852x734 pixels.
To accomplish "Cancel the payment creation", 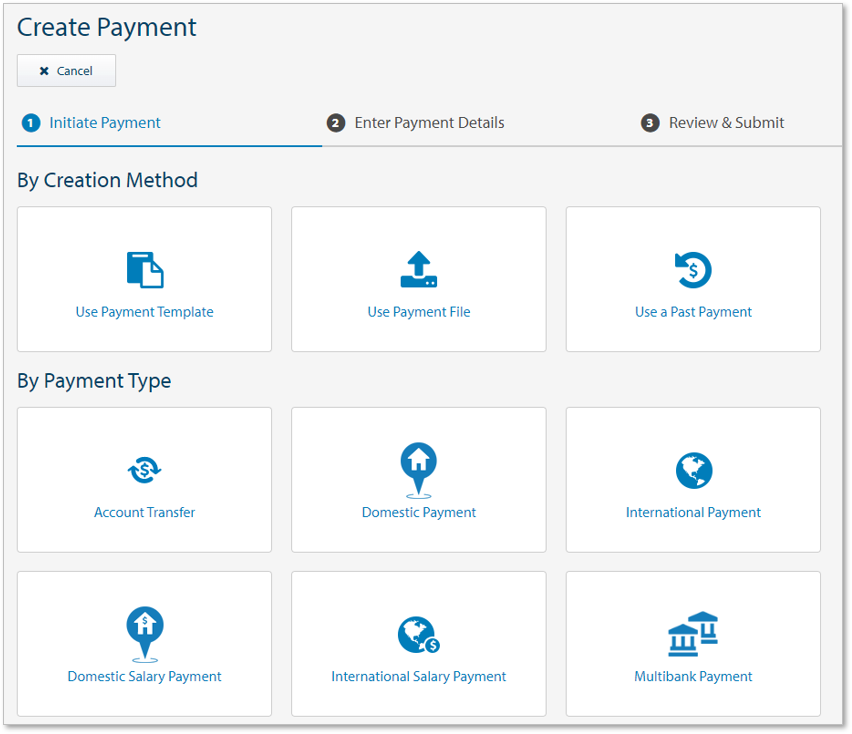I will [x=66, y=70].
